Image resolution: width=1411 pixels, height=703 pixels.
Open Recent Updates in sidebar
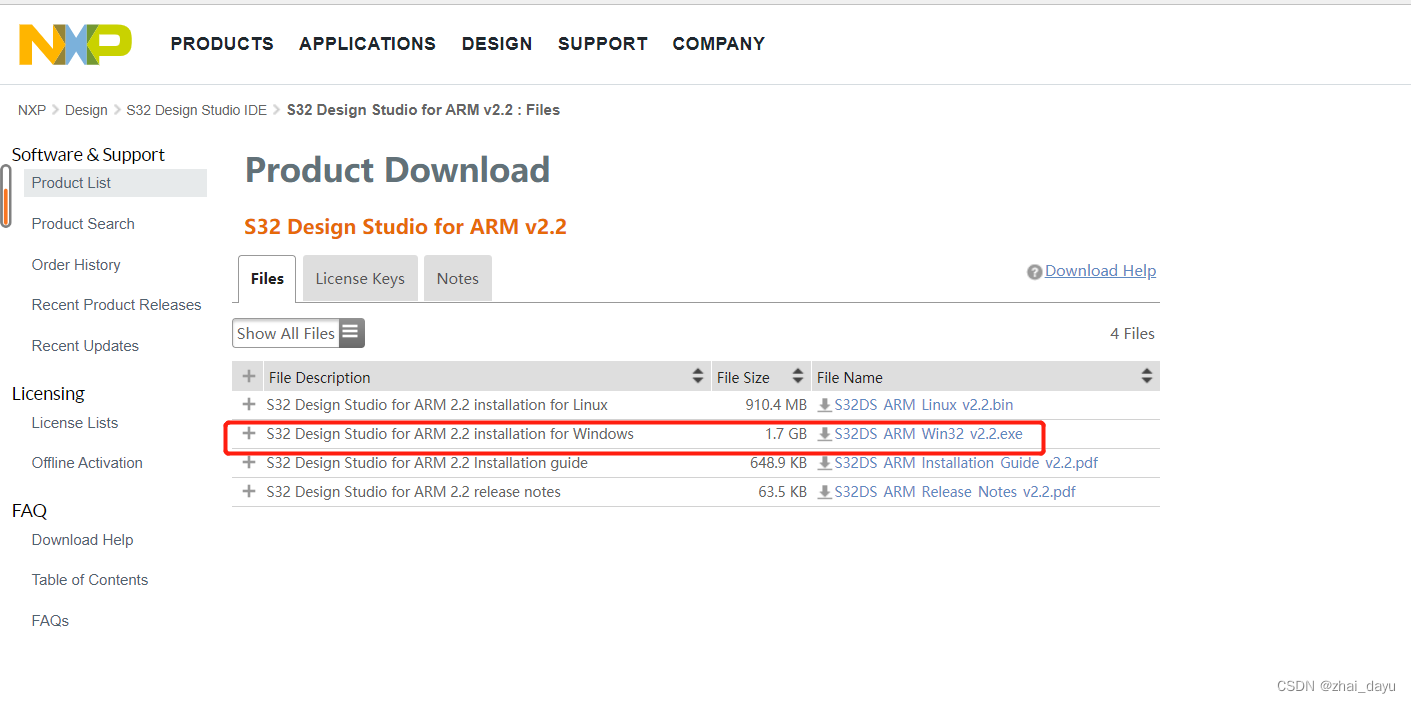(85, 346)
